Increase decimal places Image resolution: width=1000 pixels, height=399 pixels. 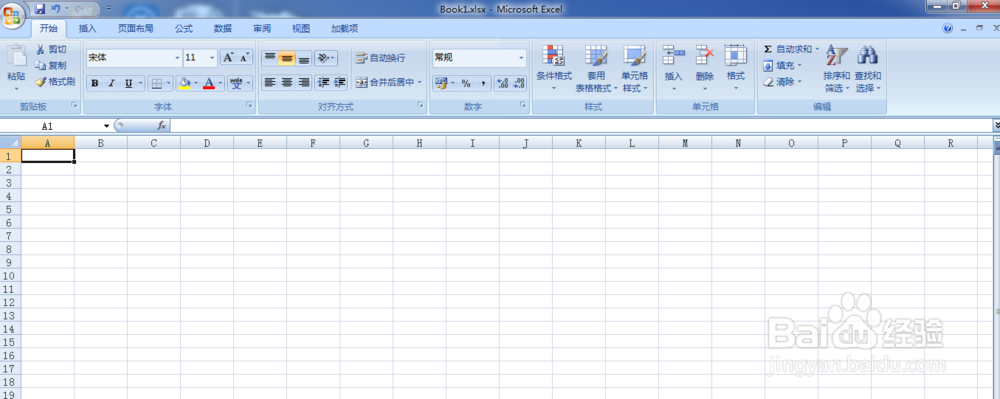(x=503, y=83)
